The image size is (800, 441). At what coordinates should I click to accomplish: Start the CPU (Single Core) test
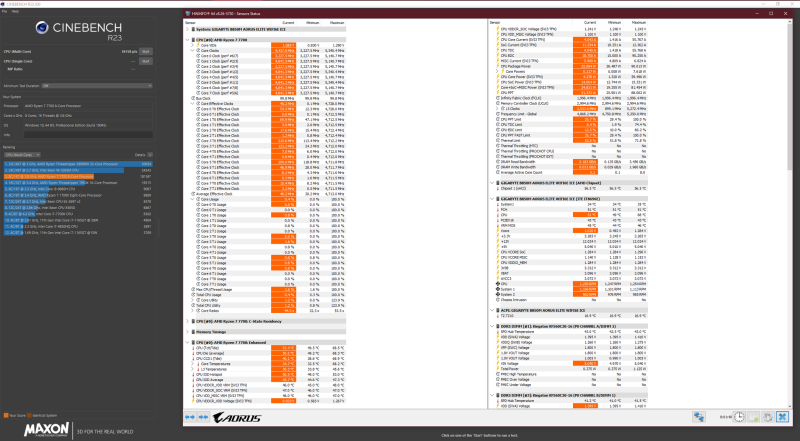coord(145,61)
